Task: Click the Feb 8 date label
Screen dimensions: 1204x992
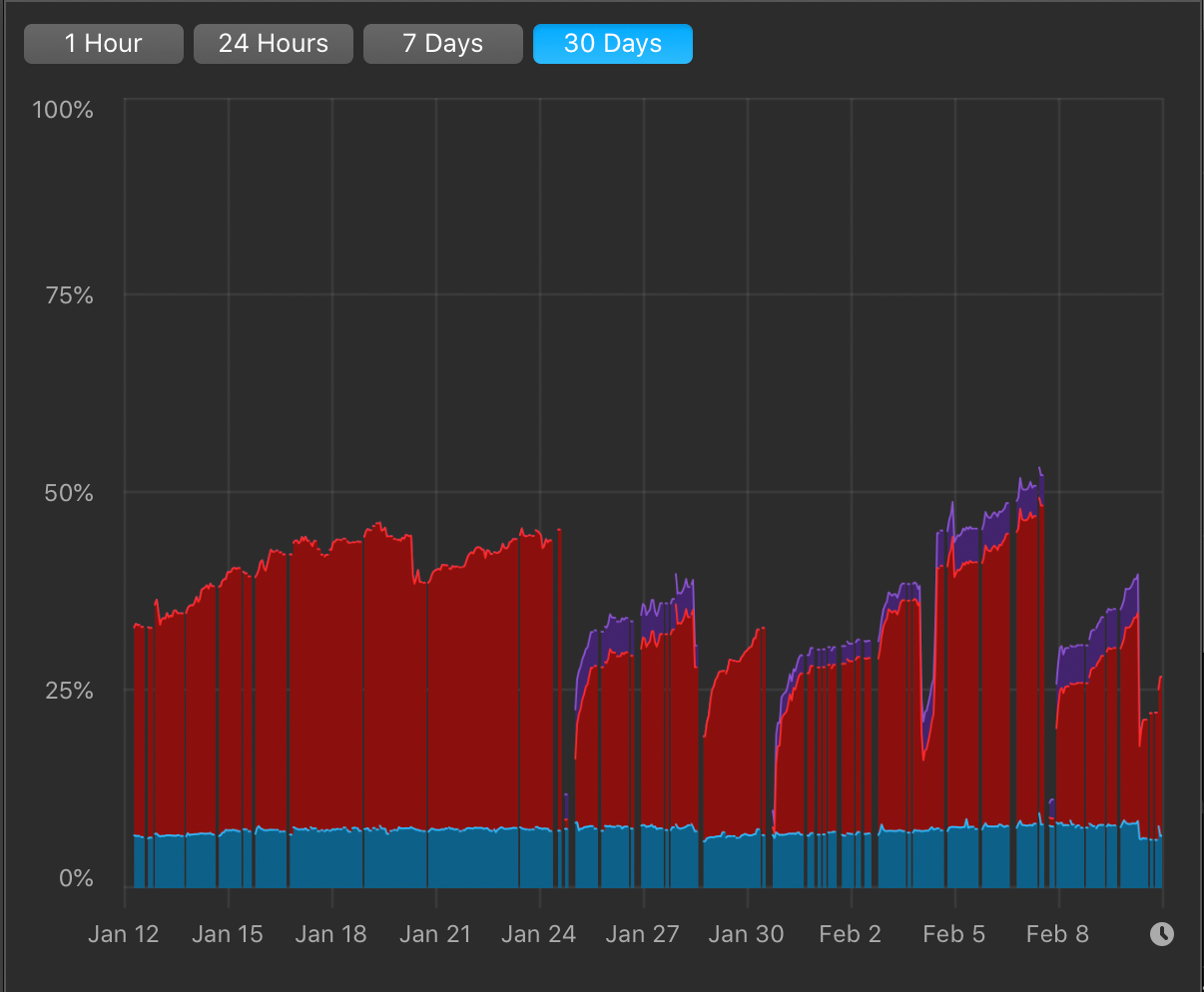Action: [1058, 935]
